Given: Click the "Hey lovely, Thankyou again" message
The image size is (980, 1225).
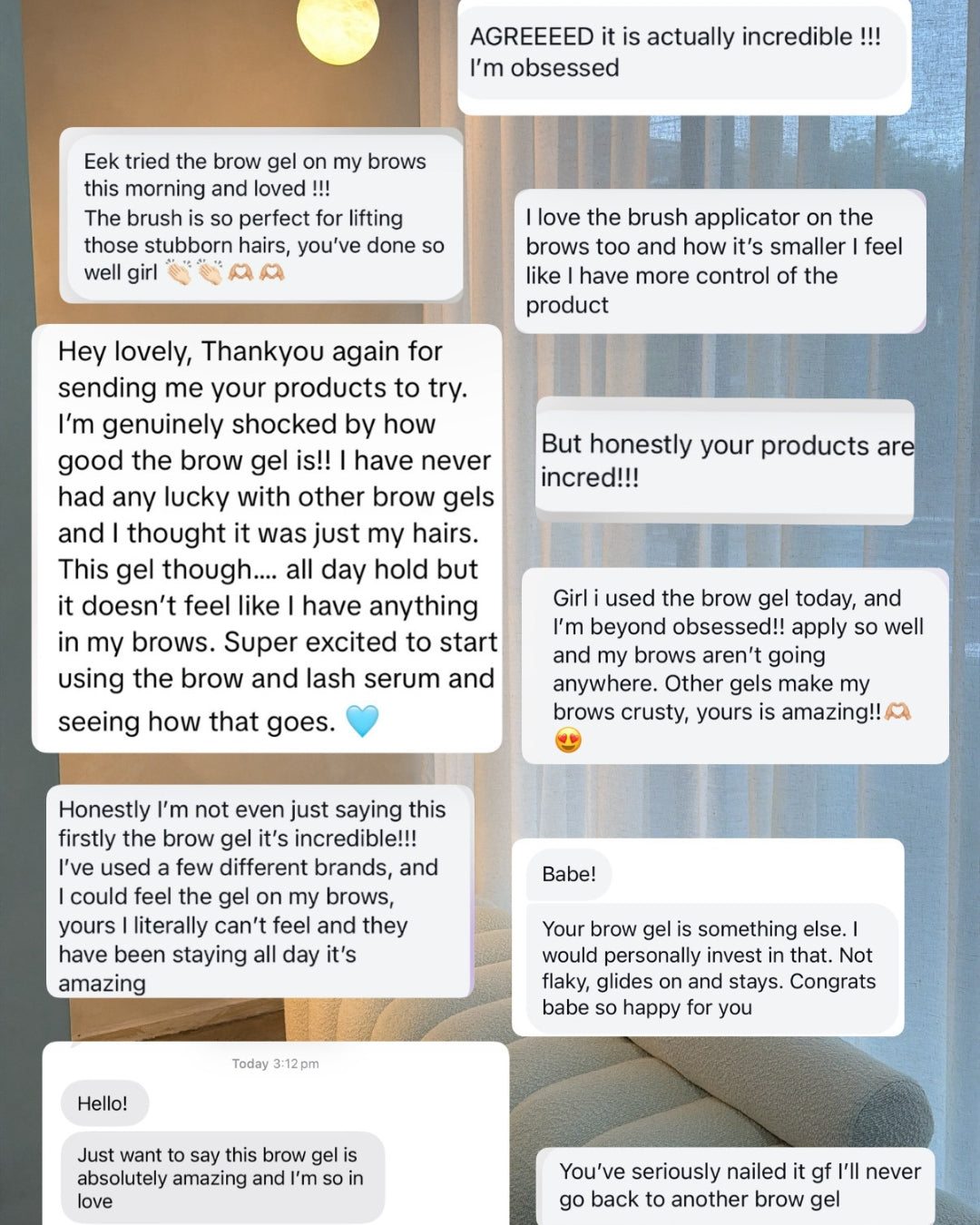Looking at the screenshot, I should [267, 535].
